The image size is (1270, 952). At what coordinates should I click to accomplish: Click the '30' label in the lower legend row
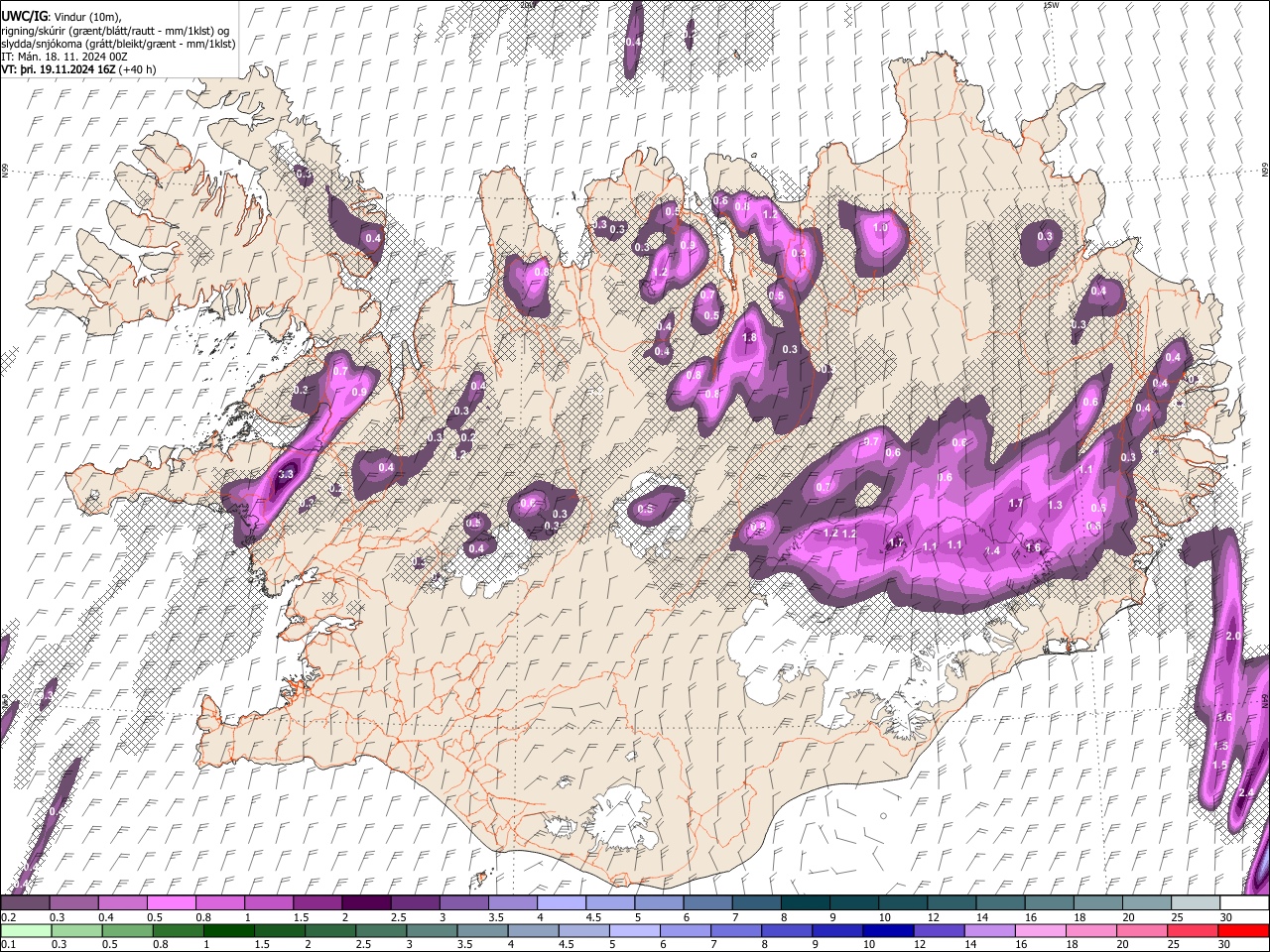[x=1224, y=944]
